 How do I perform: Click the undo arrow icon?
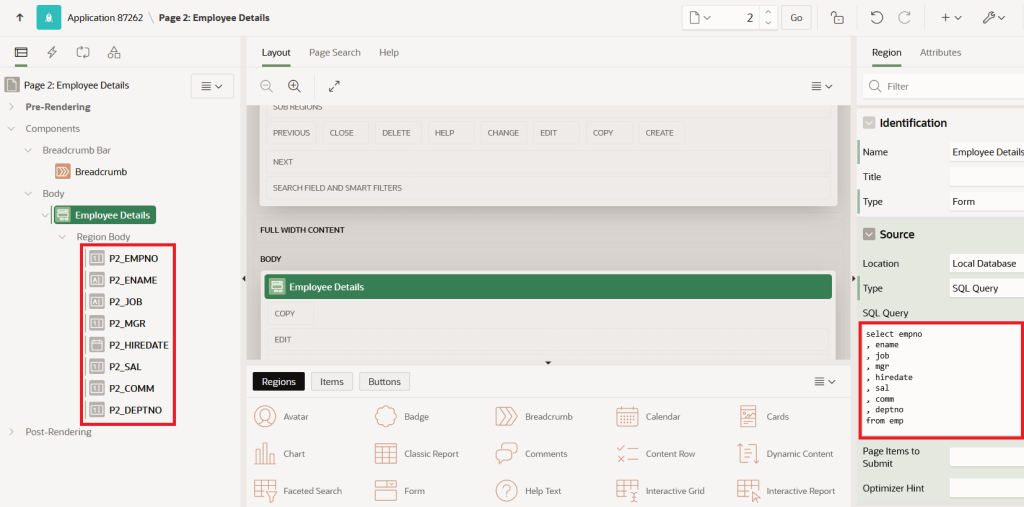[876, 18]
